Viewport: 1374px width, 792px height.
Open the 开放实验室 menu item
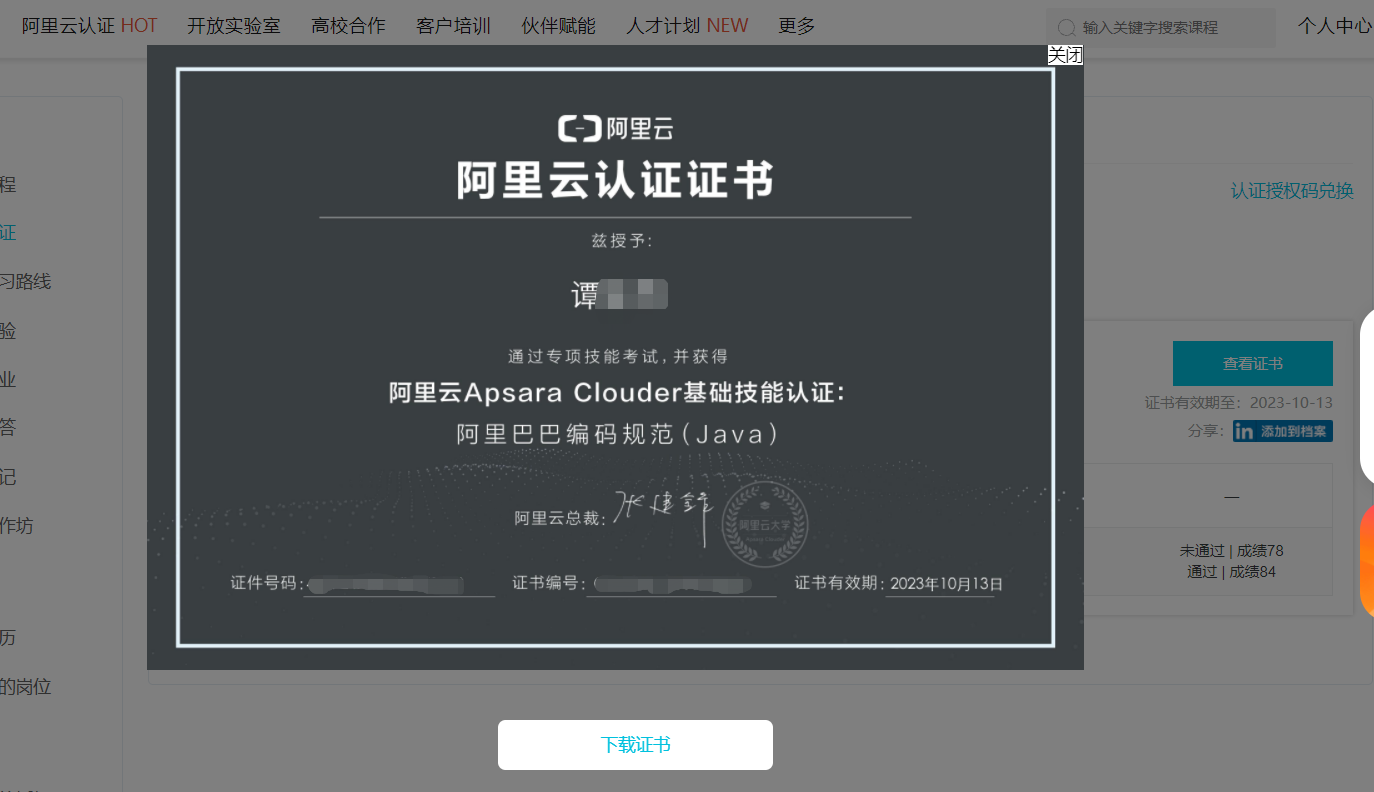click(234, 26)
